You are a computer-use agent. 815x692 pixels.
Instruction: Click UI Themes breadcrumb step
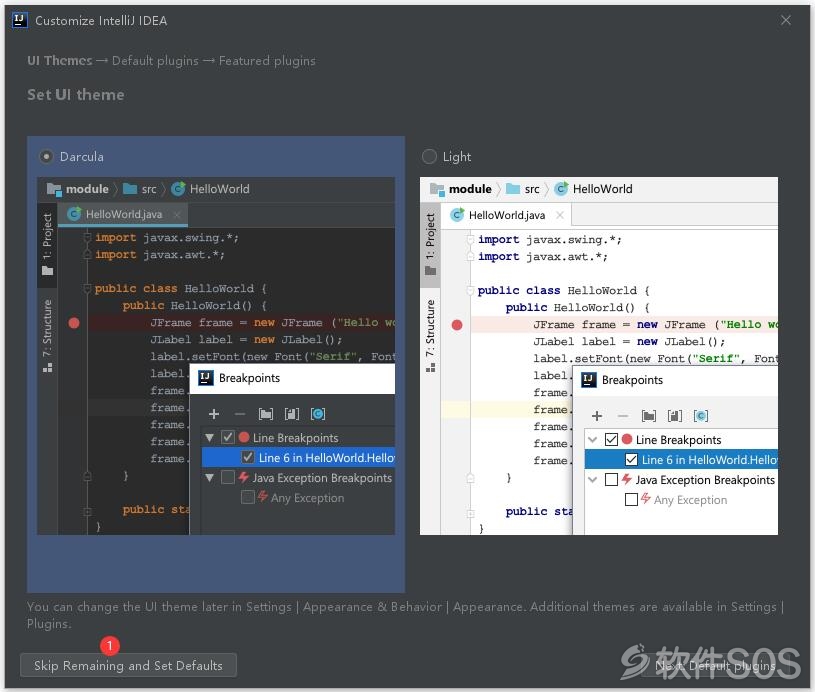59,61
